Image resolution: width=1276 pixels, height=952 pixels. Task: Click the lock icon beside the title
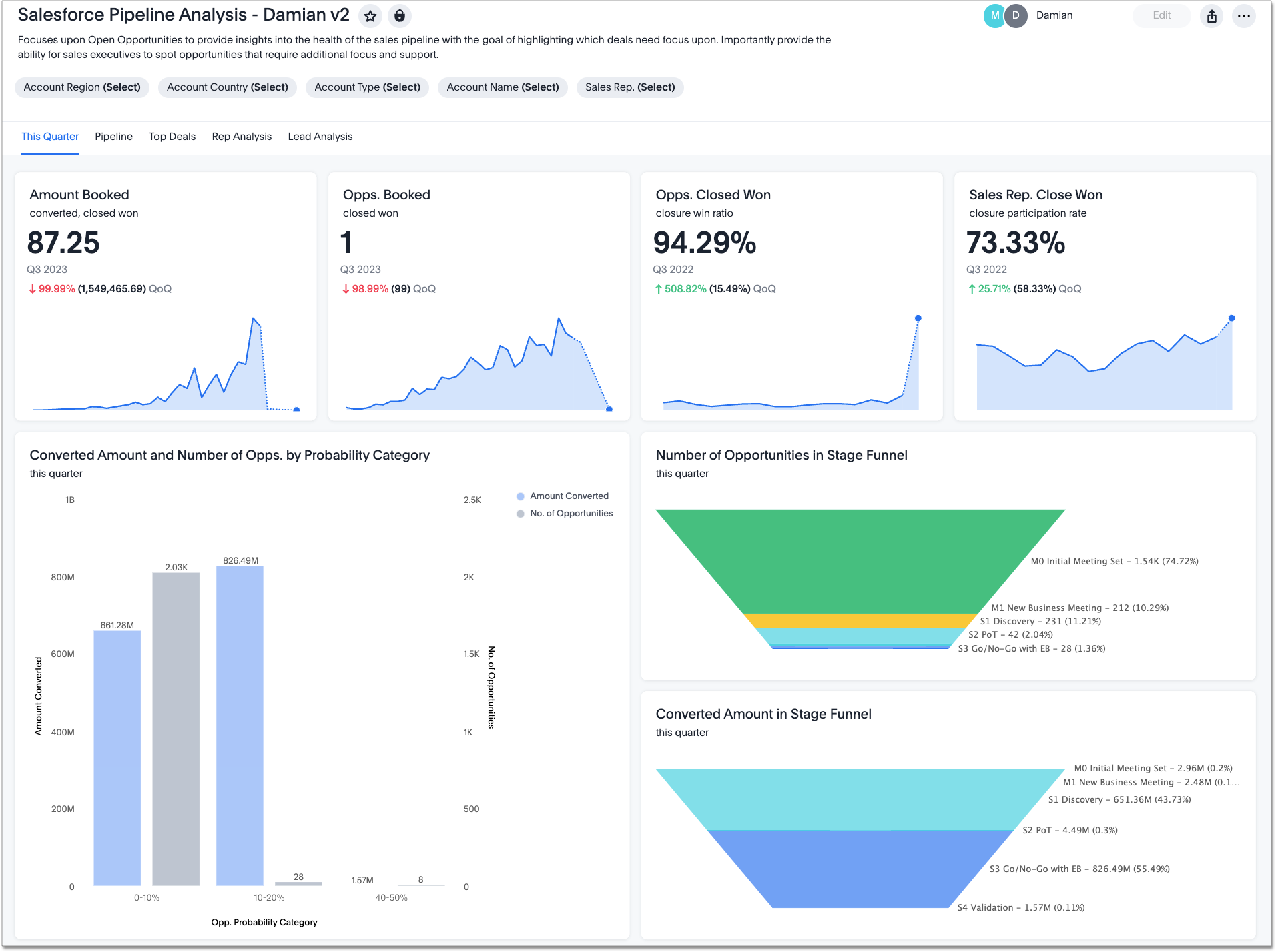[x=399, y=16]
